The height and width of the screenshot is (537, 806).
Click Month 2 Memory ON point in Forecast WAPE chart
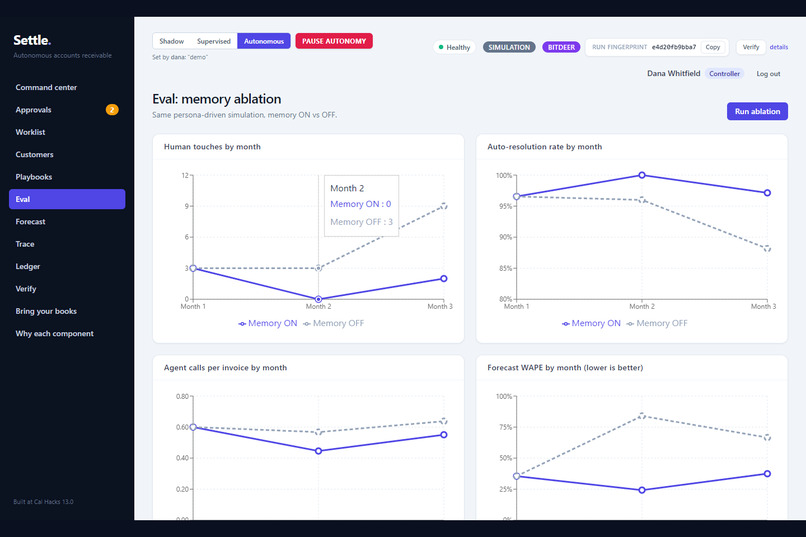(x=642, y=490)
